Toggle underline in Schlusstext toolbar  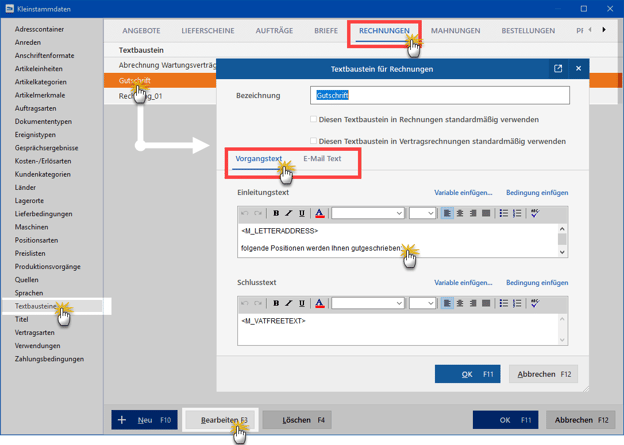point(302,303)
